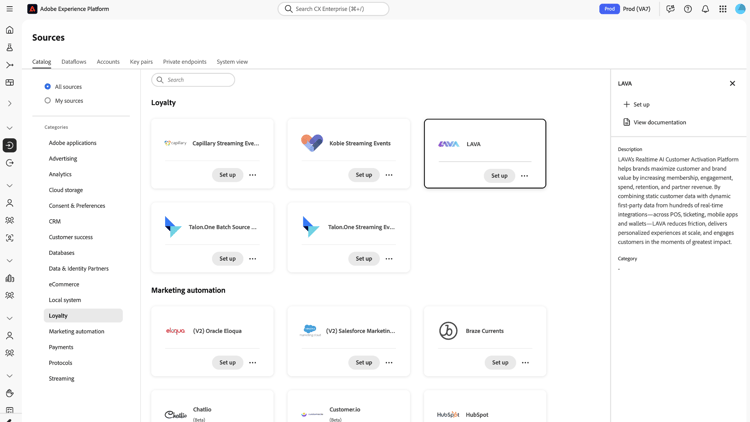
Task: Open more options for Talon.One Batch Source
Action: click(253, 259)
